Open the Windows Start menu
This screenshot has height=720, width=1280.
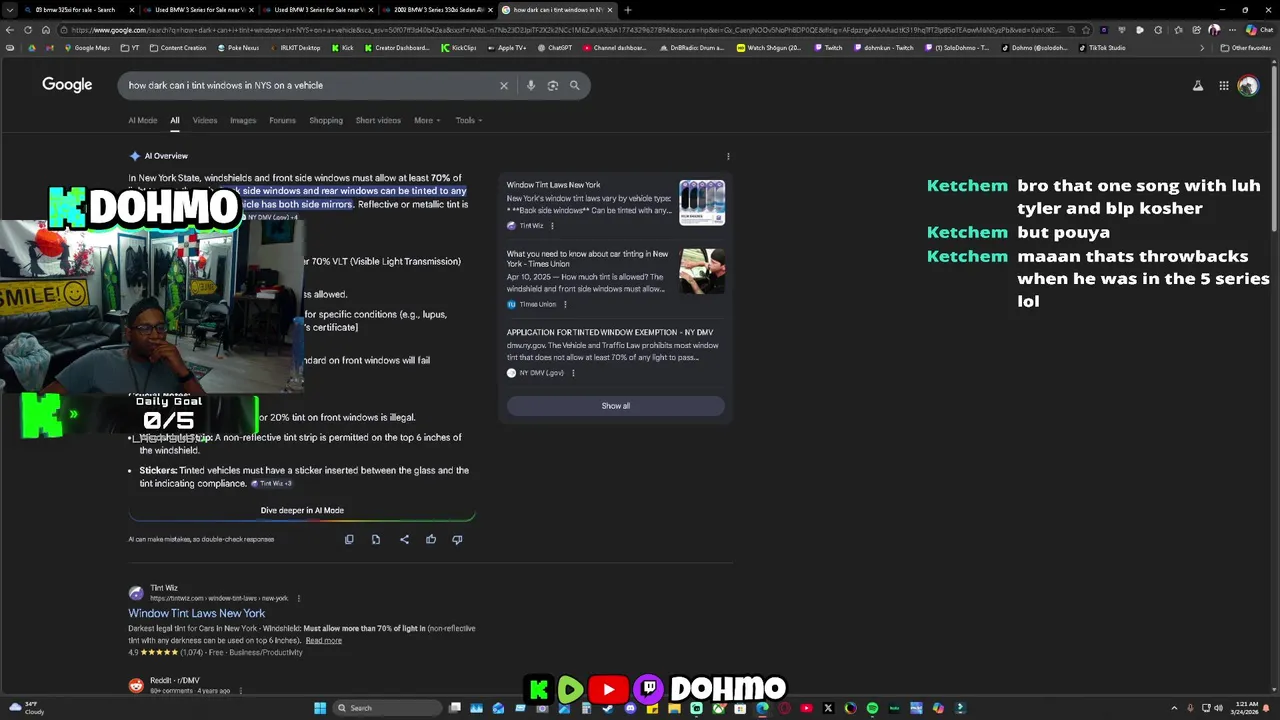point(320,708)
